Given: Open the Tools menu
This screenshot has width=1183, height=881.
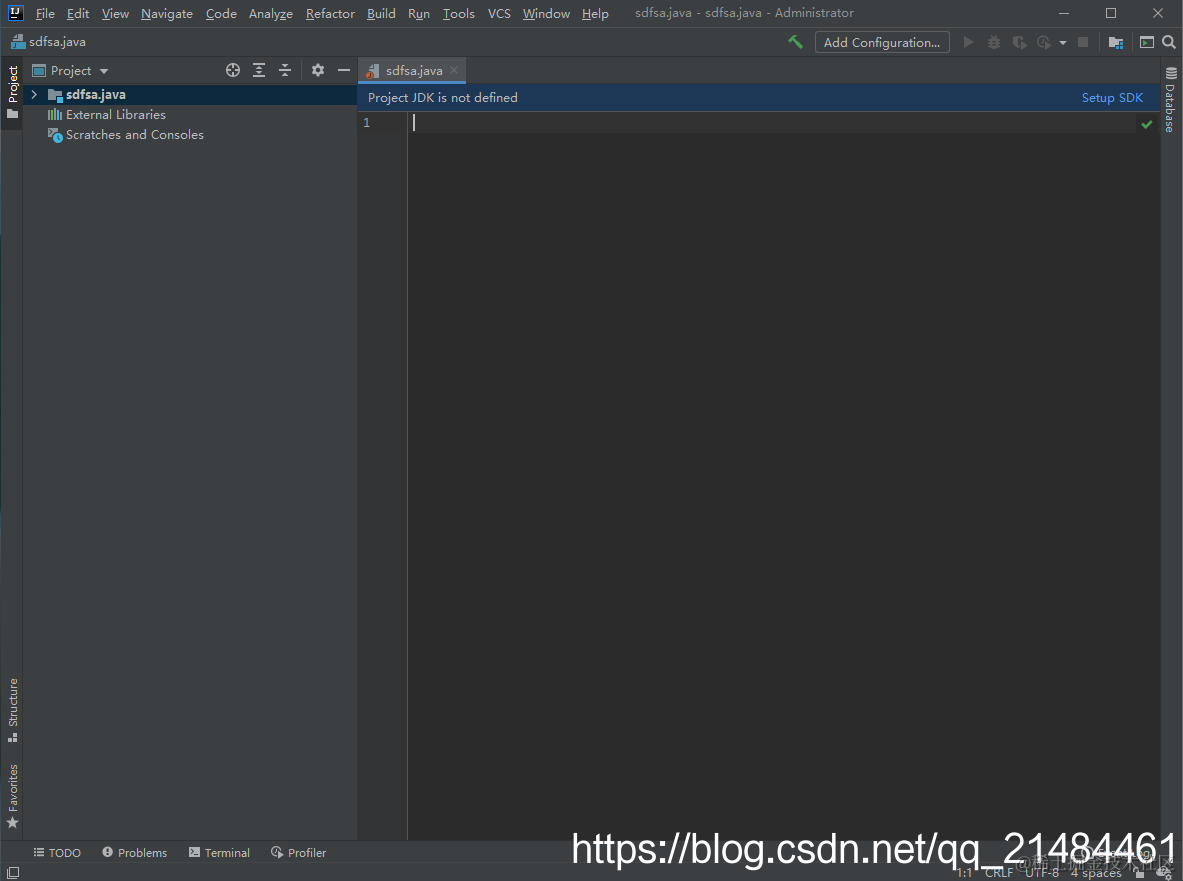Looking at the screenshot, I should click(x=459, y=14).
